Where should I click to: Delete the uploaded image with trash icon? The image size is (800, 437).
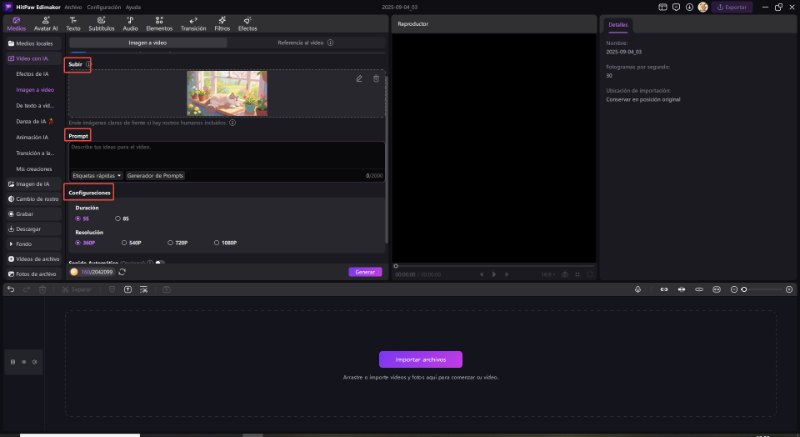[x=376, y=79]
